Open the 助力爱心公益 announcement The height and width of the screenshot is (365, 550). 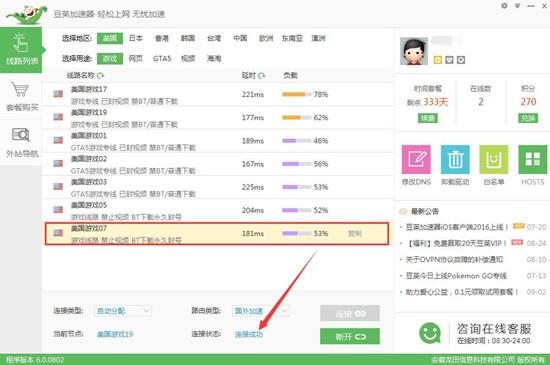pyautogui.click(x=462, y=292)
